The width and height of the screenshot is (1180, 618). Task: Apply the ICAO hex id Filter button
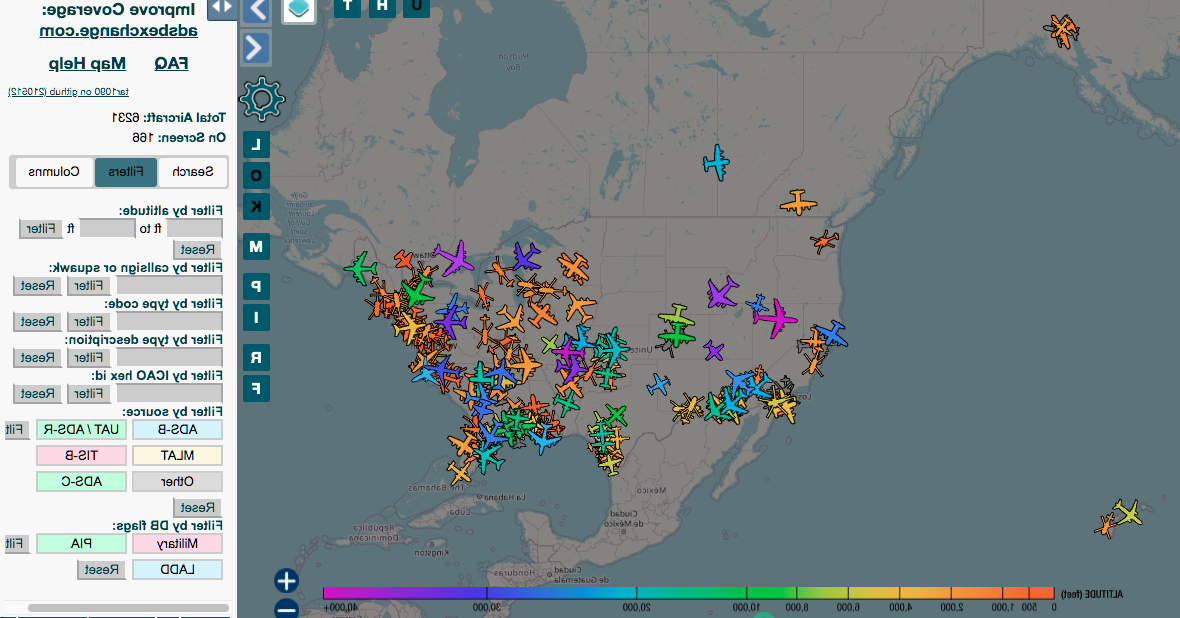[89, 394]
